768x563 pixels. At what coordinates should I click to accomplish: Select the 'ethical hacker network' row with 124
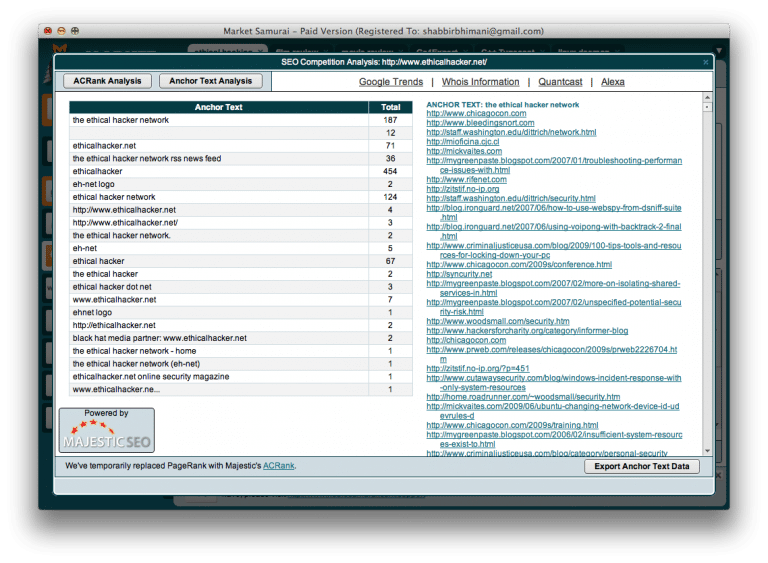point(240,197)
